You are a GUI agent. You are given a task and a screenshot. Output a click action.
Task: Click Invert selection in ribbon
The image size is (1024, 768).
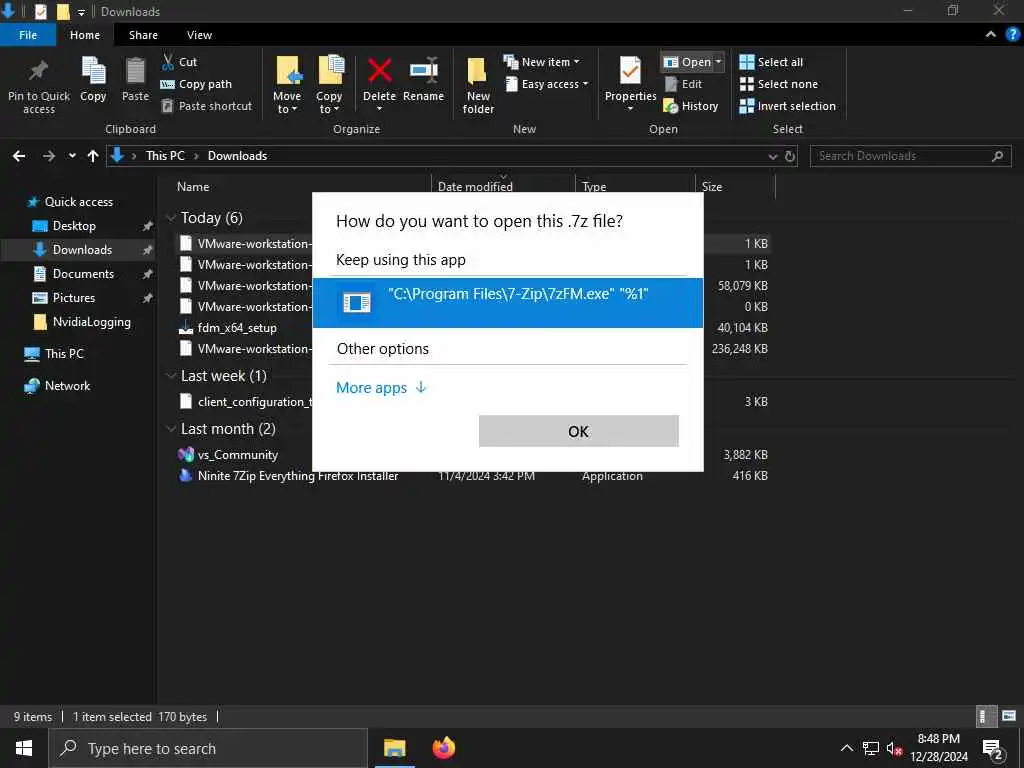click(787, 106)
